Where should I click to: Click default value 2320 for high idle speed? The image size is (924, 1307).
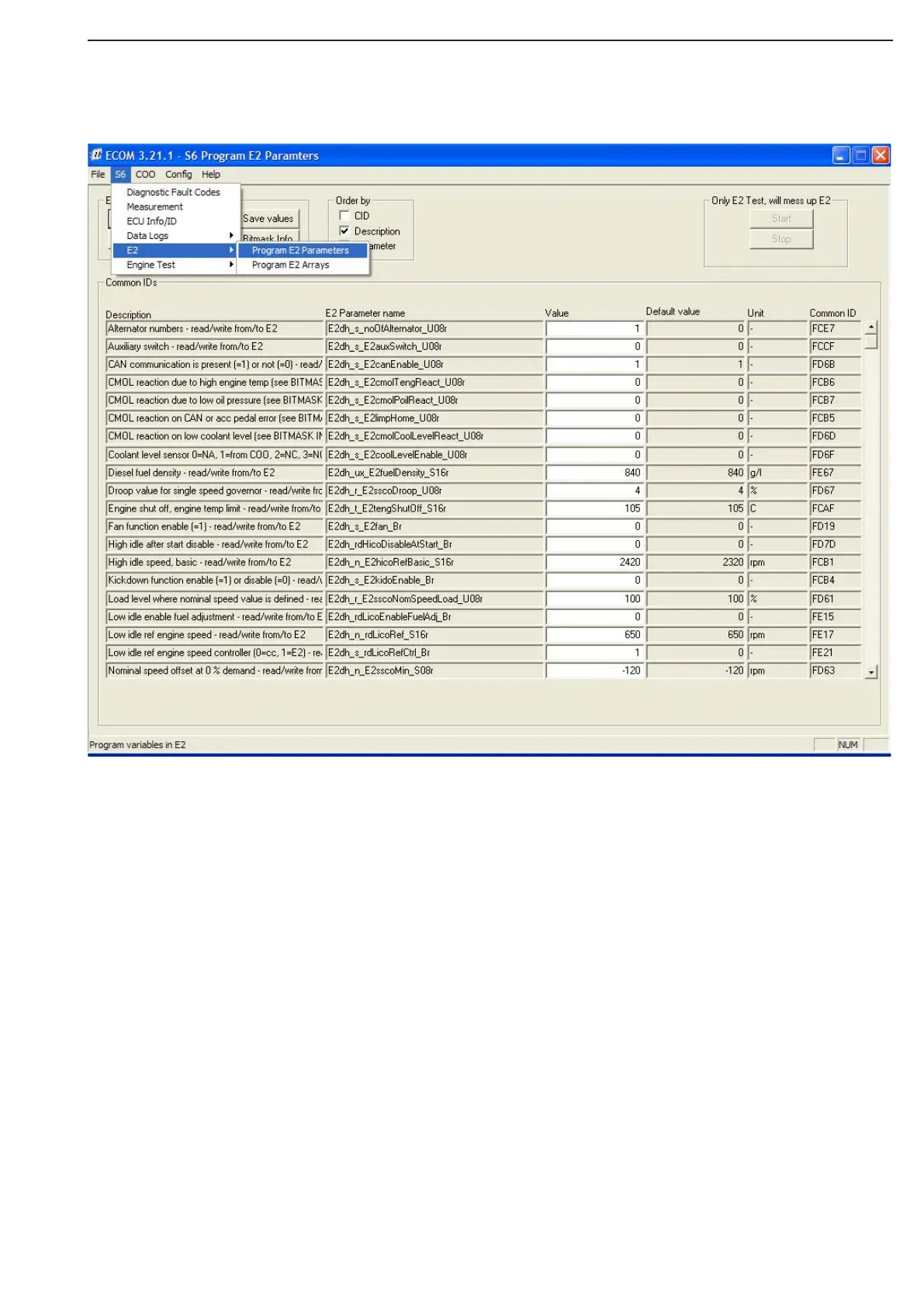(x=696, y=563)
